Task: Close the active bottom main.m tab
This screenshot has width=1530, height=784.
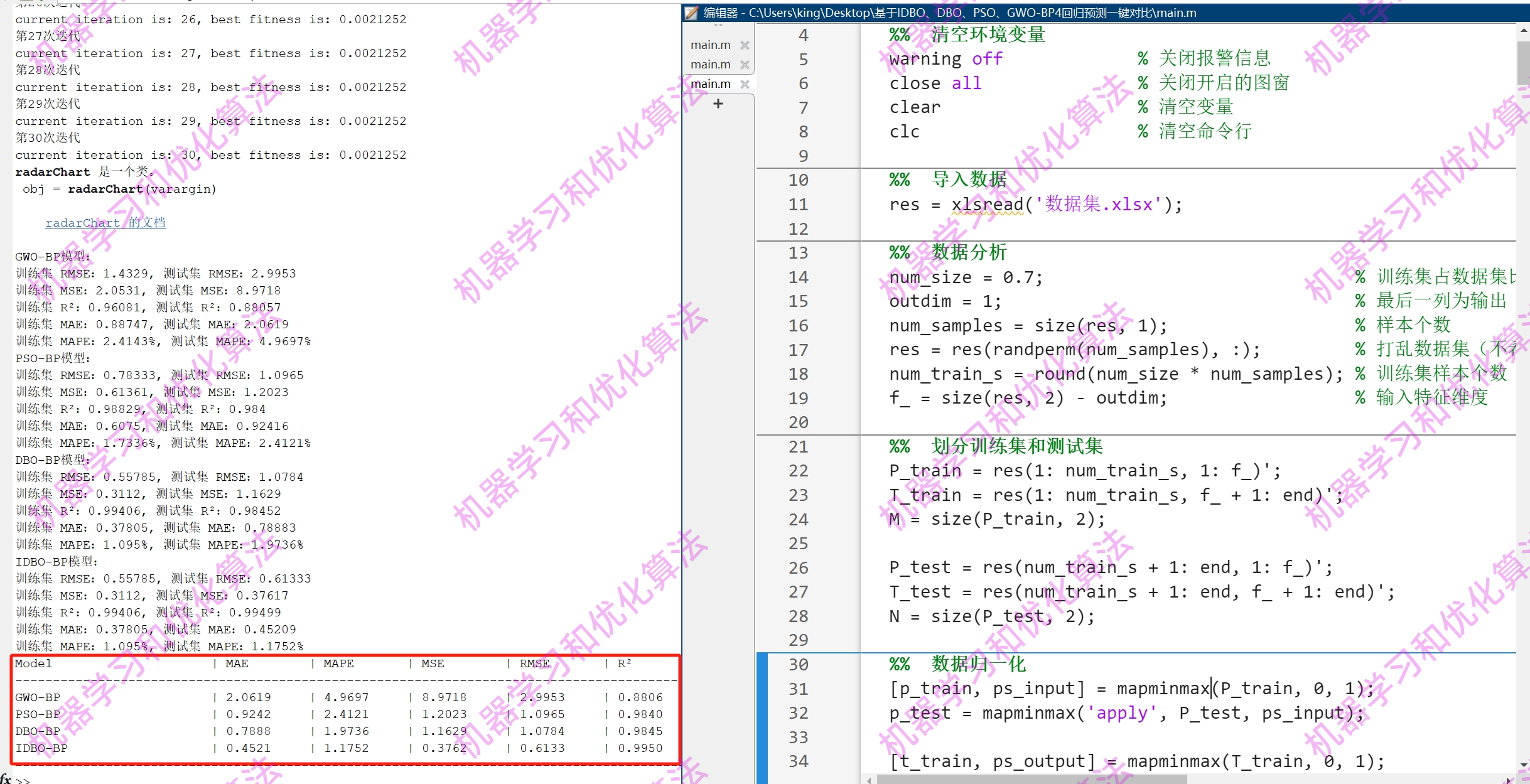Action: [x=745, y=84]
